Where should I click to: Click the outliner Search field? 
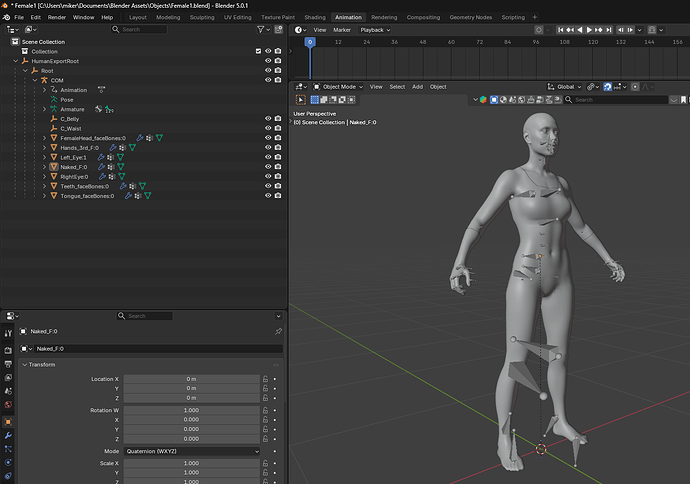pyautogui.click(x=139, y=29)
